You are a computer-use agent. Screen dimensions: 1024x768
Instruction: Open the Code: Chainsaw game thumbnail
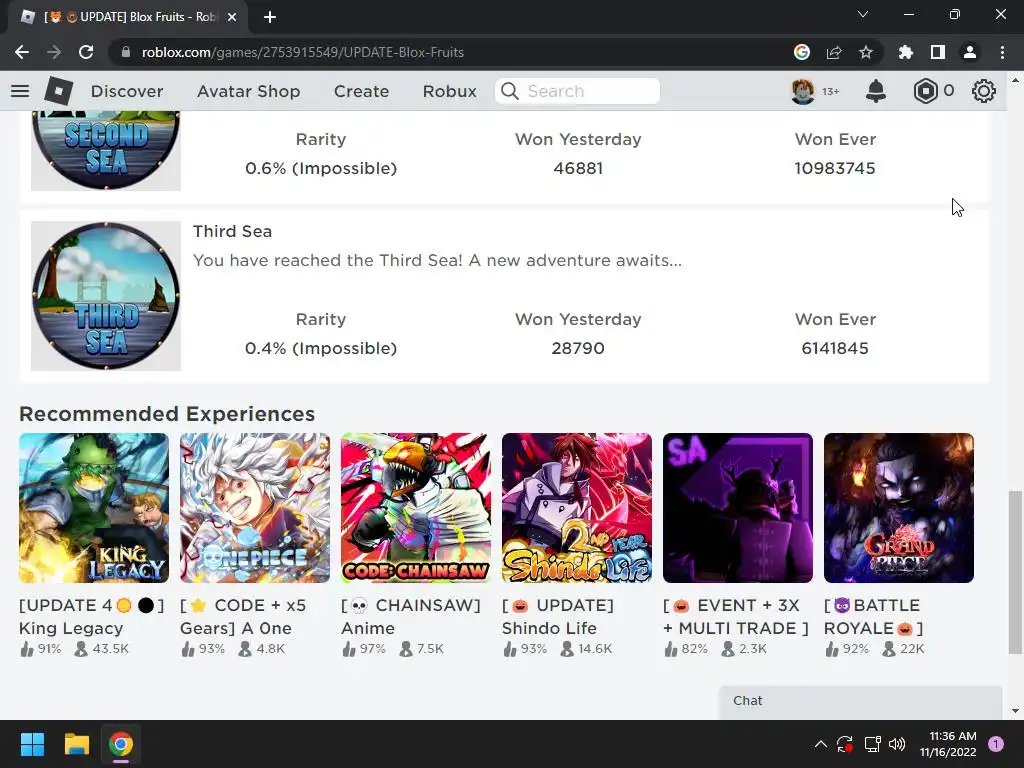[416, 508]
